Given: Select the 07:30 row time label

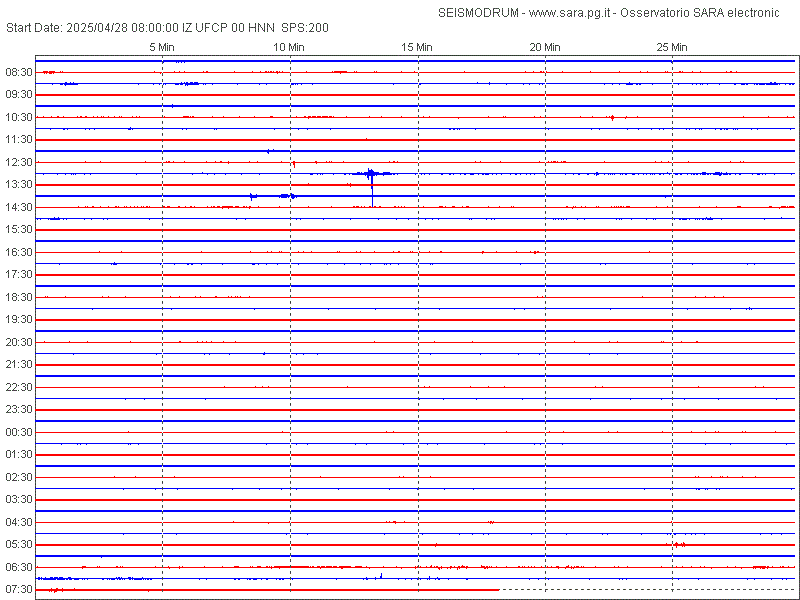Looking at the screenshot, I should (x=19, y=589).
